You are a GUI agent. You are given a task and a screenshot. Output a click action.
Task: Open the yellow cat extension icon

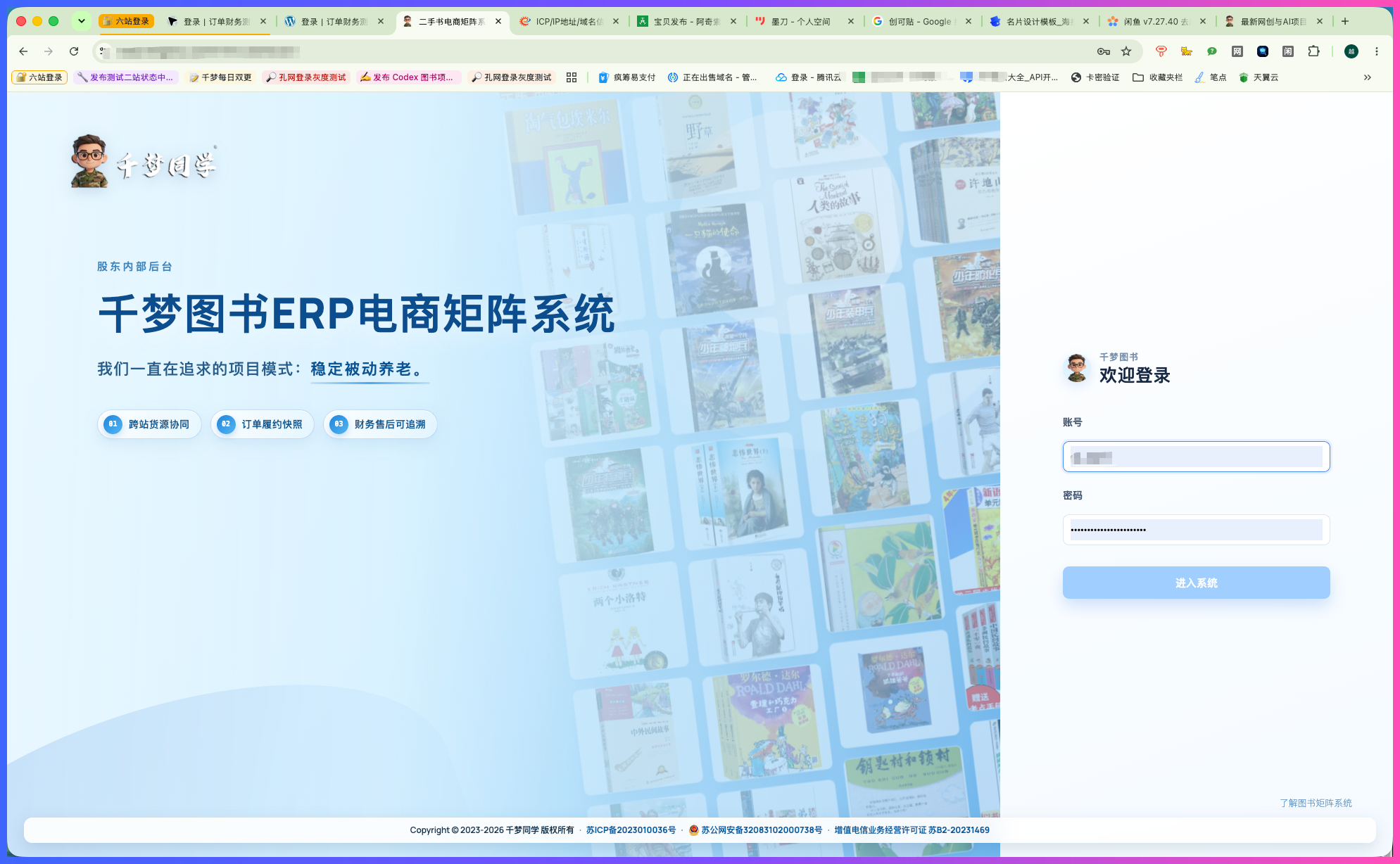point(1187,51)
